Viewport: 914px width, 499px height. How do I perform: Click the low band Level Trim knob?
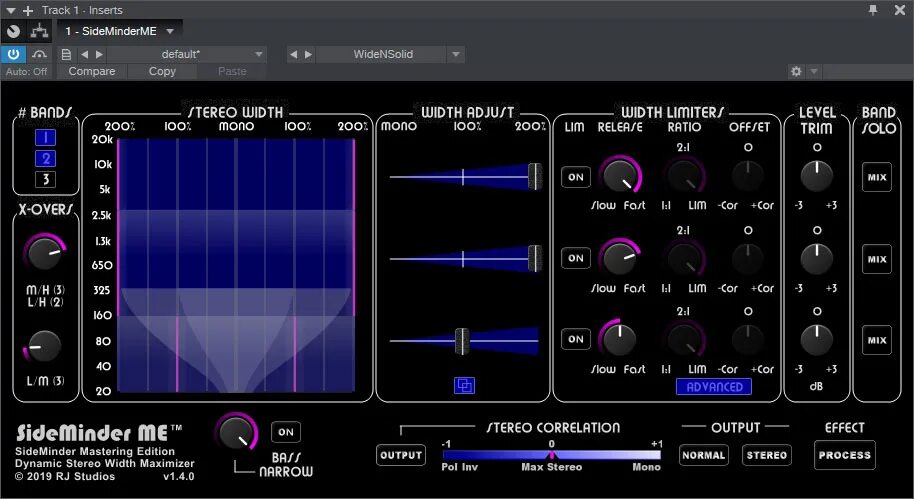(817, 340)
